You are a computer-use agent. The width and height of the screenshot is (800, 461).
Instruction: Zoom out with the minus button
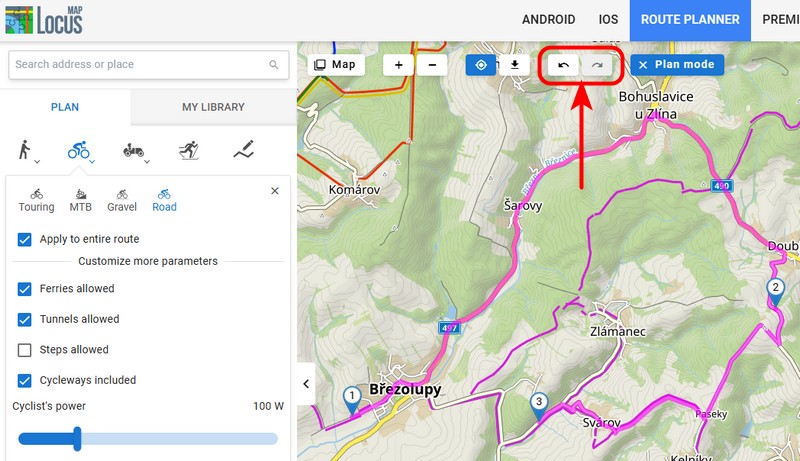(x=432, y=65)
